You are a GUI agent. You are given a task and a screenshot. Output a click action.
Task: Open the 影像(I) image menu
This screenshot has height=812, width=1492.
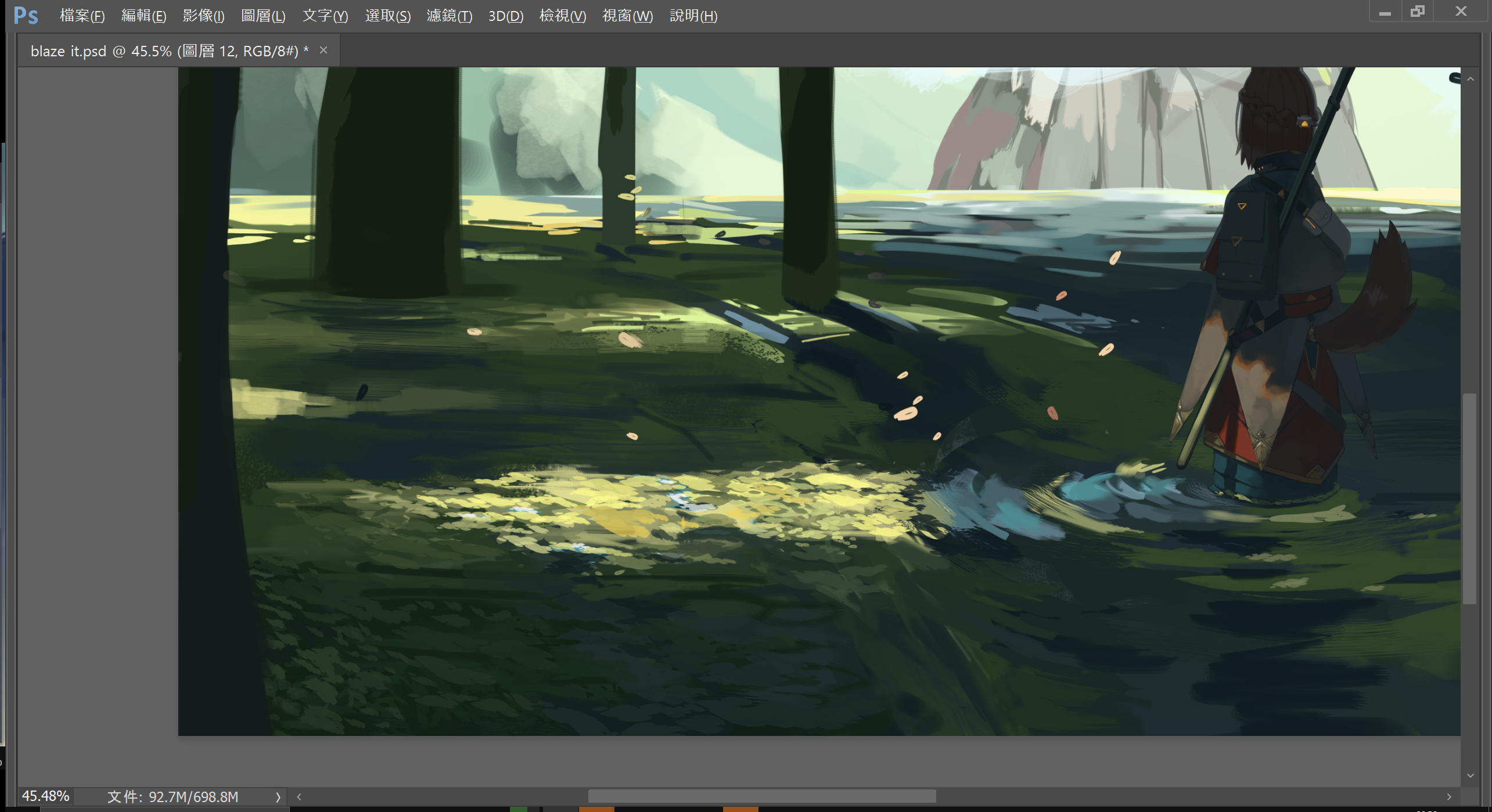(x=203, y=16)
